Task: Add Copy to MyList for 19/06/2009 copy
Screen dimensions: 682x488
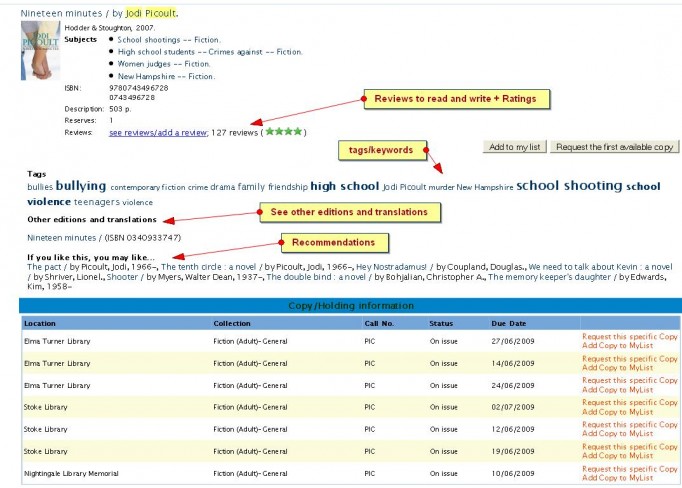Action: click(617, 455)
